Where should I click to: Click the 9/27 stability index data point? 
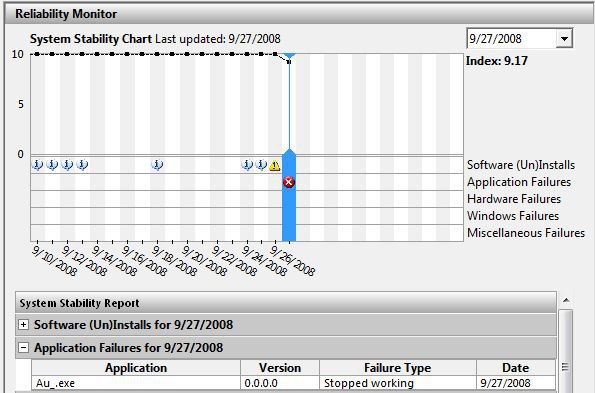coord(289,62)
